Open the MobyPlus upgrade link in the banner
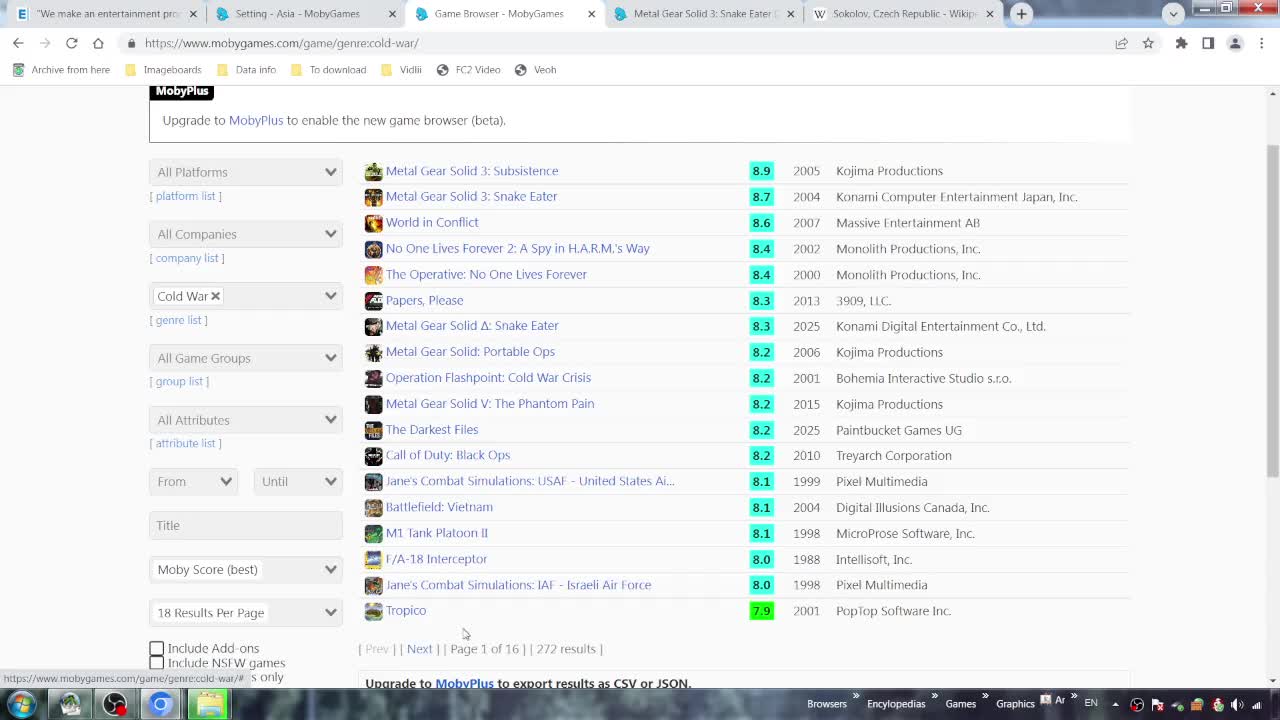Screen dimensions: 1280x720 256,120
